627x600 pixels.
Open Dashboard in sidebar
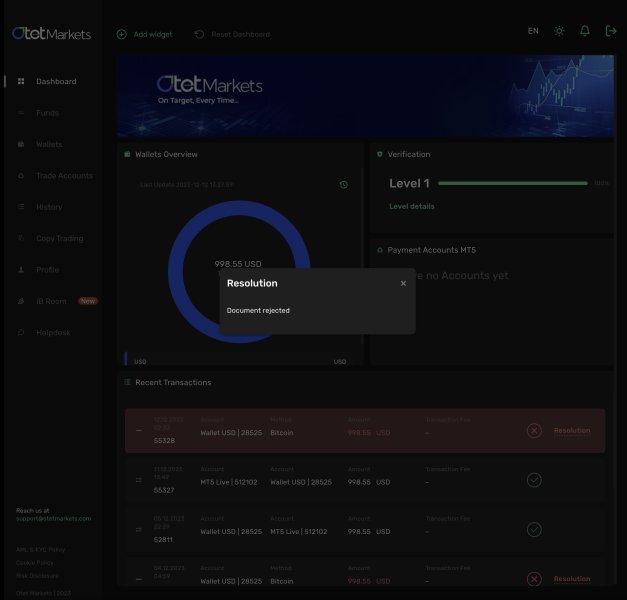[x=56, y=81]
